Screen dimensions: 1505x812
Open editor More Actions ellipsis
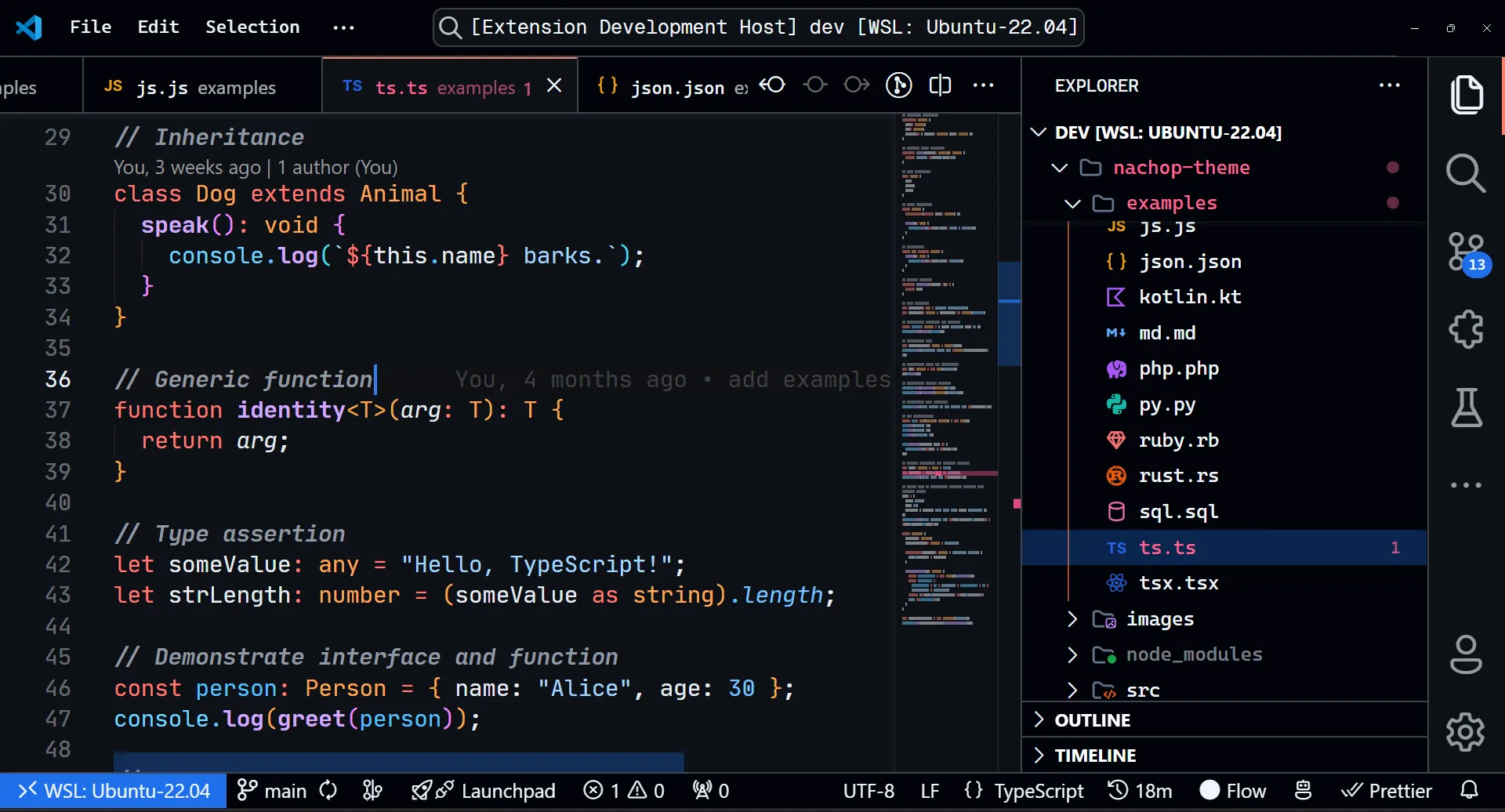[x=983, y=85]
